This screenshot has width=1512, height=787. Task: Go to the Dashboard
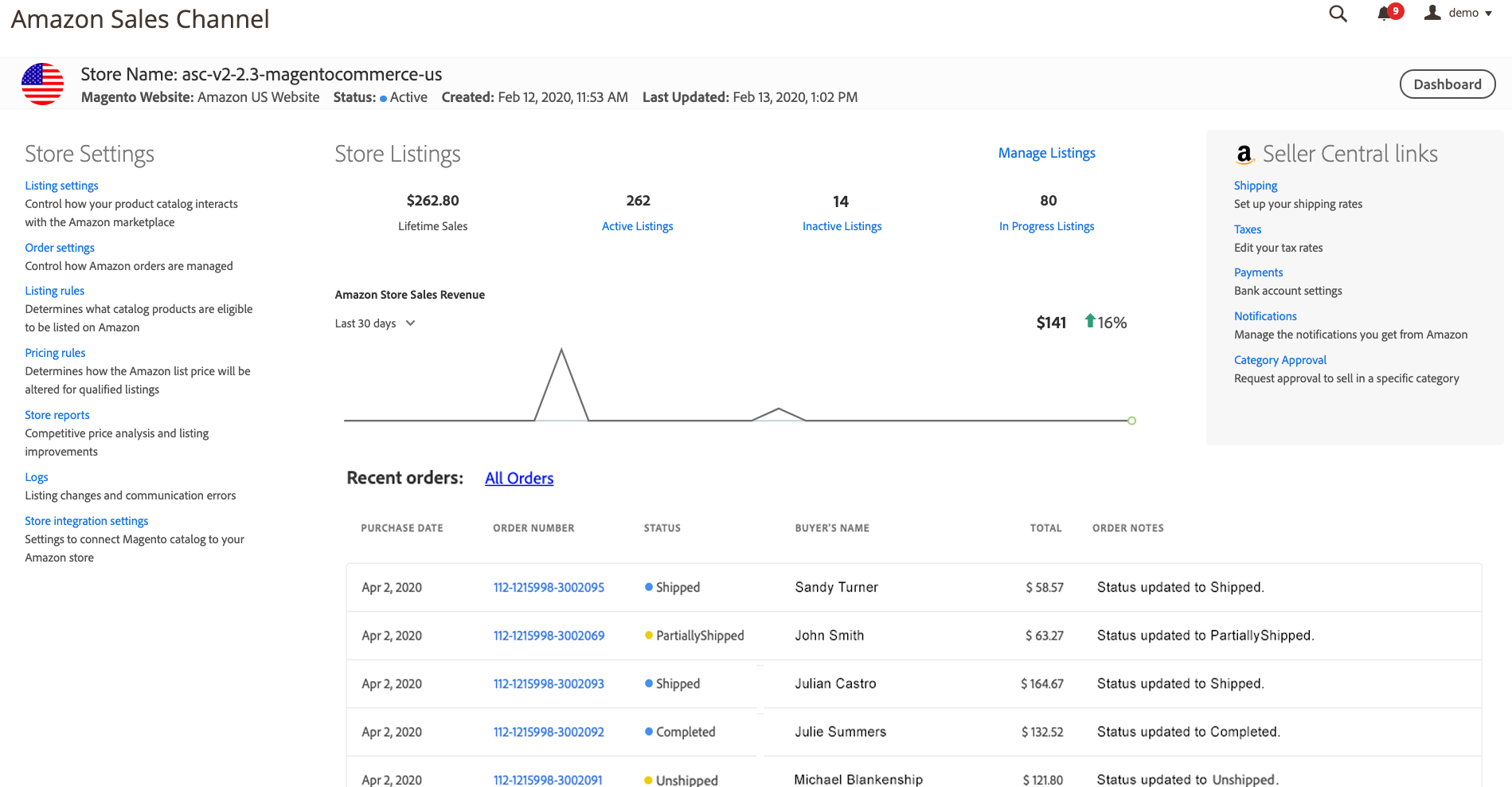point(1448,84)
